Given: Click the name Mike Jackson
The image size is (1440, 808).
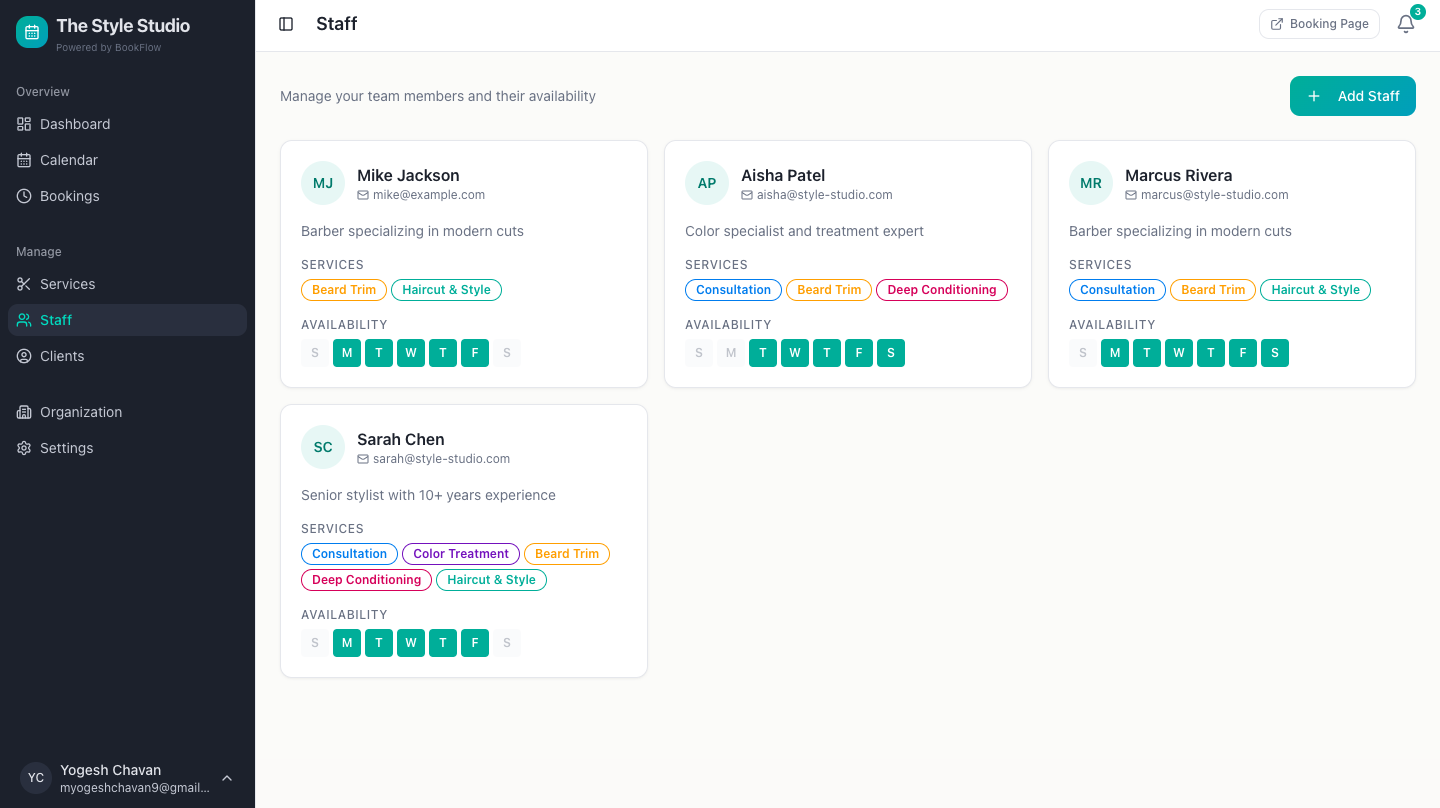Looking at the screenshot, I should point(408,175).
